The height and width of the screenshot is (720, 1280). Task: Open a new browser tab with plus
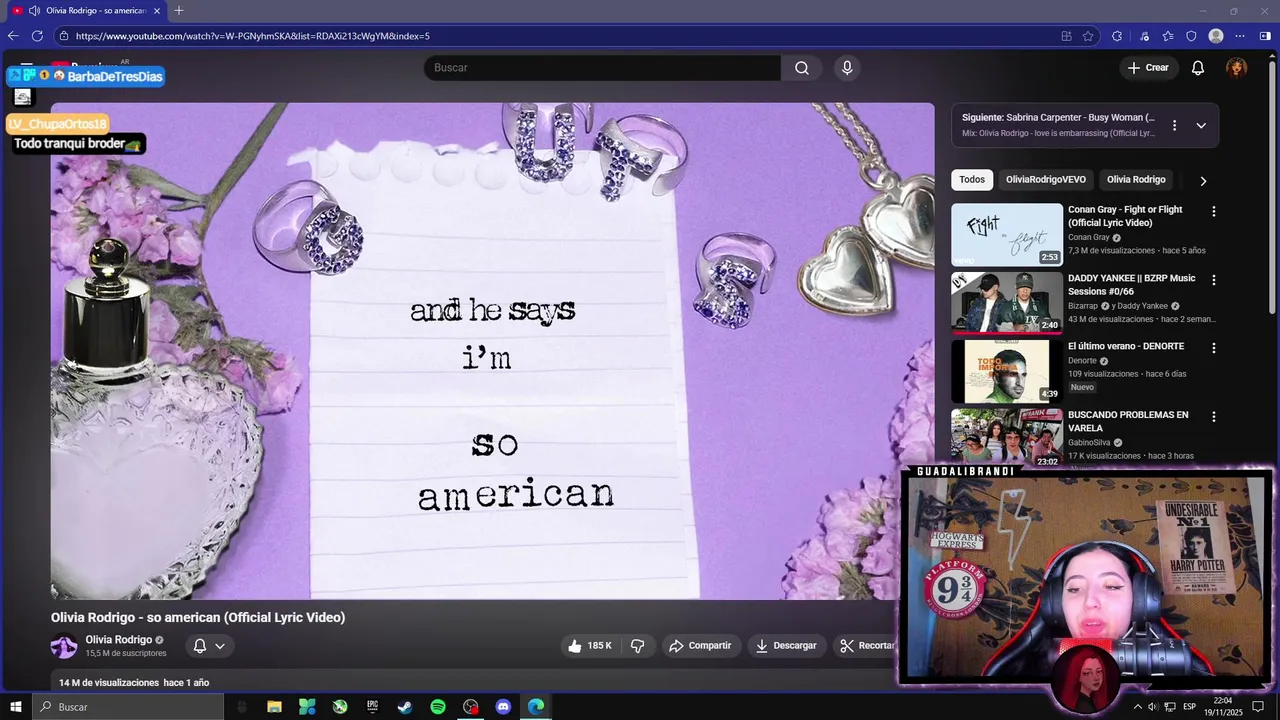click(x=179, y=11)
